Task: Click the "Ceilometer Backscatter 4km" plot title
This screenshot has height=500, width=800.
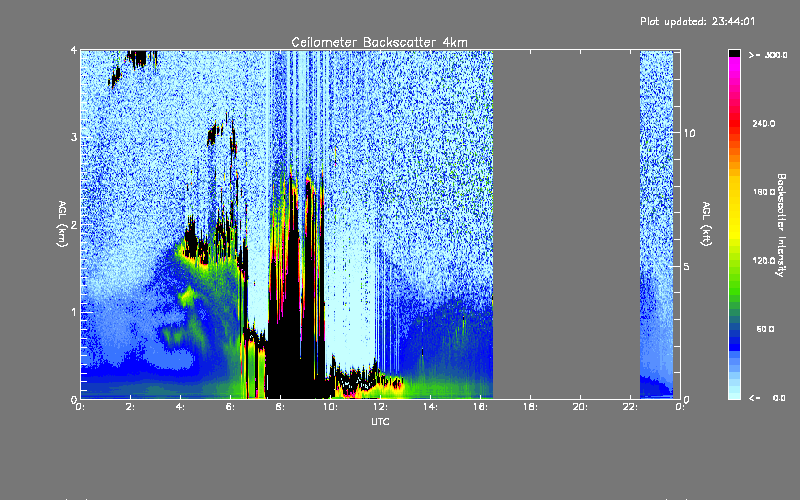Action: tap(379, 42)
